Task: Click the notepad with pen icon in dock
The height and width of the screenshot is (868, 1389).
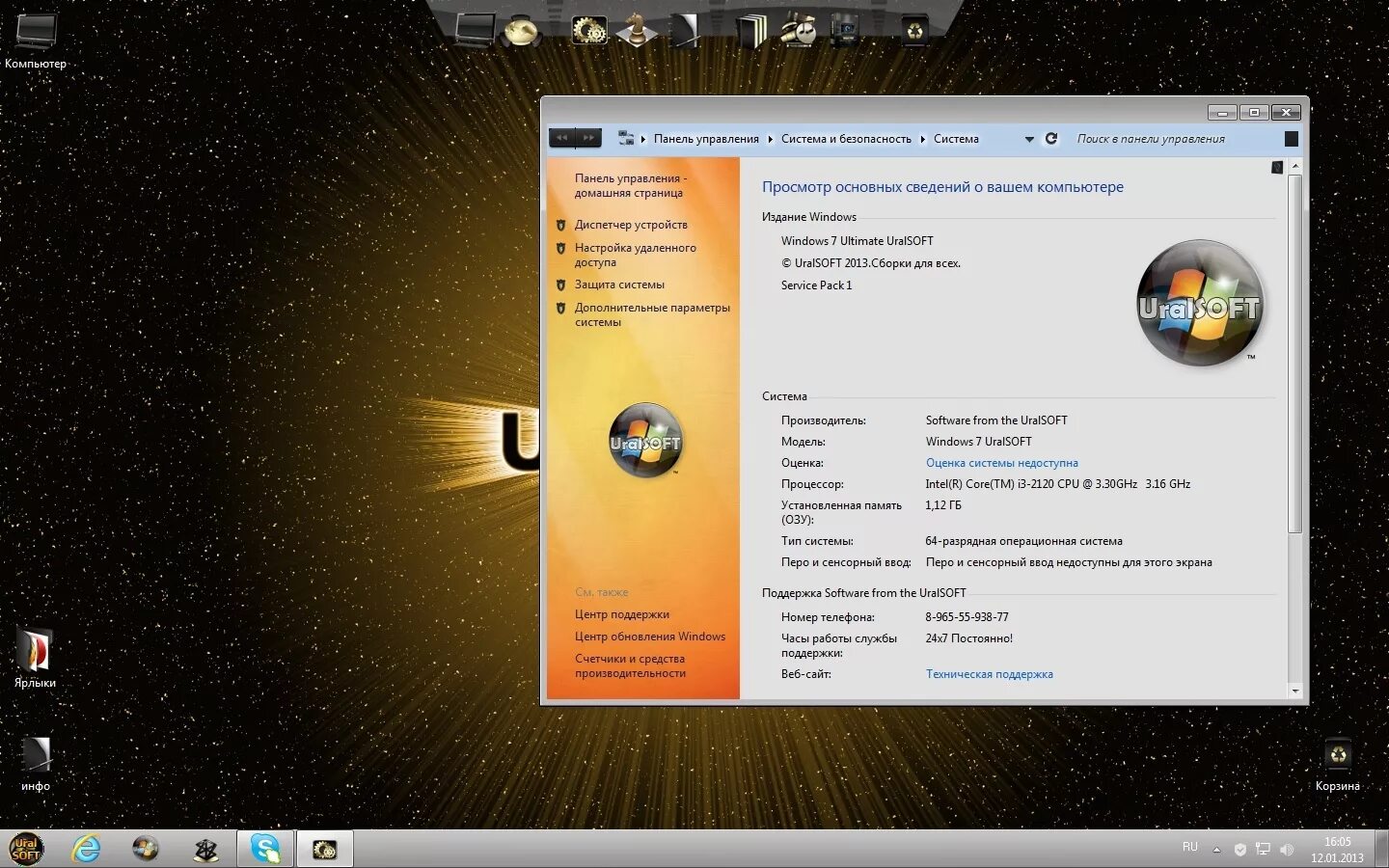Action: click(683, 30)
